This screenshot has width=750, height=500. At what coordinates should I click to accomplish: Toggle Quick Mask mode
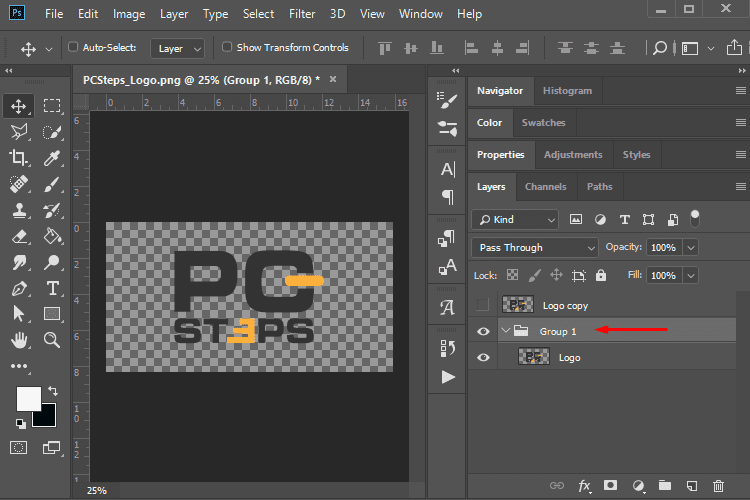pyautogui.click(x=19, y=447)
